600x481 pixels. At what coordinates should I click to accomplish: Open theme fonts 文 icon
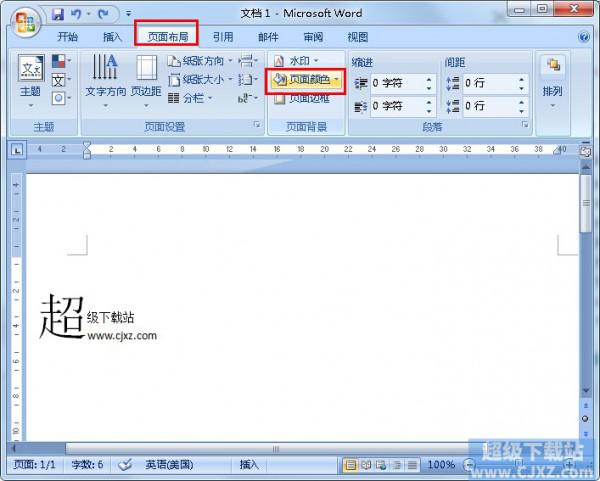(x=62, y=80)
